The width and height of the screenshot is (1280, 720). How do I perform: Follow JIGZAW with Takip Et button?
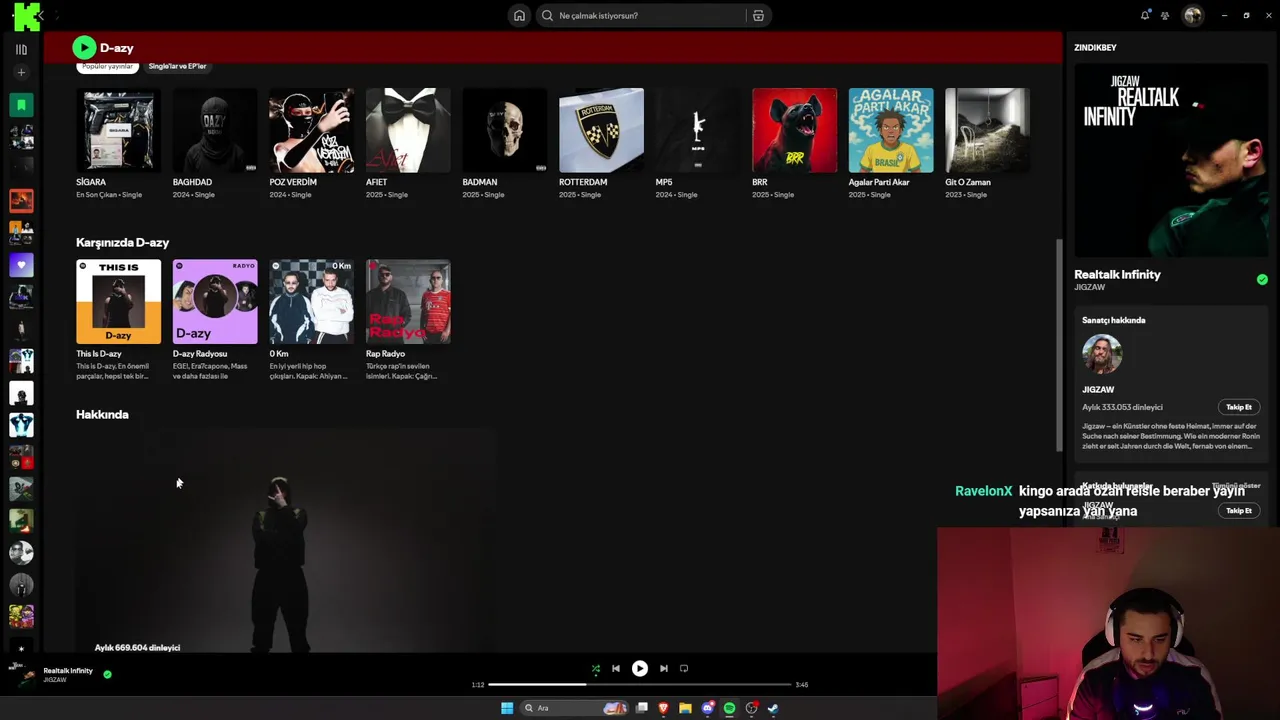(1239, 407)
